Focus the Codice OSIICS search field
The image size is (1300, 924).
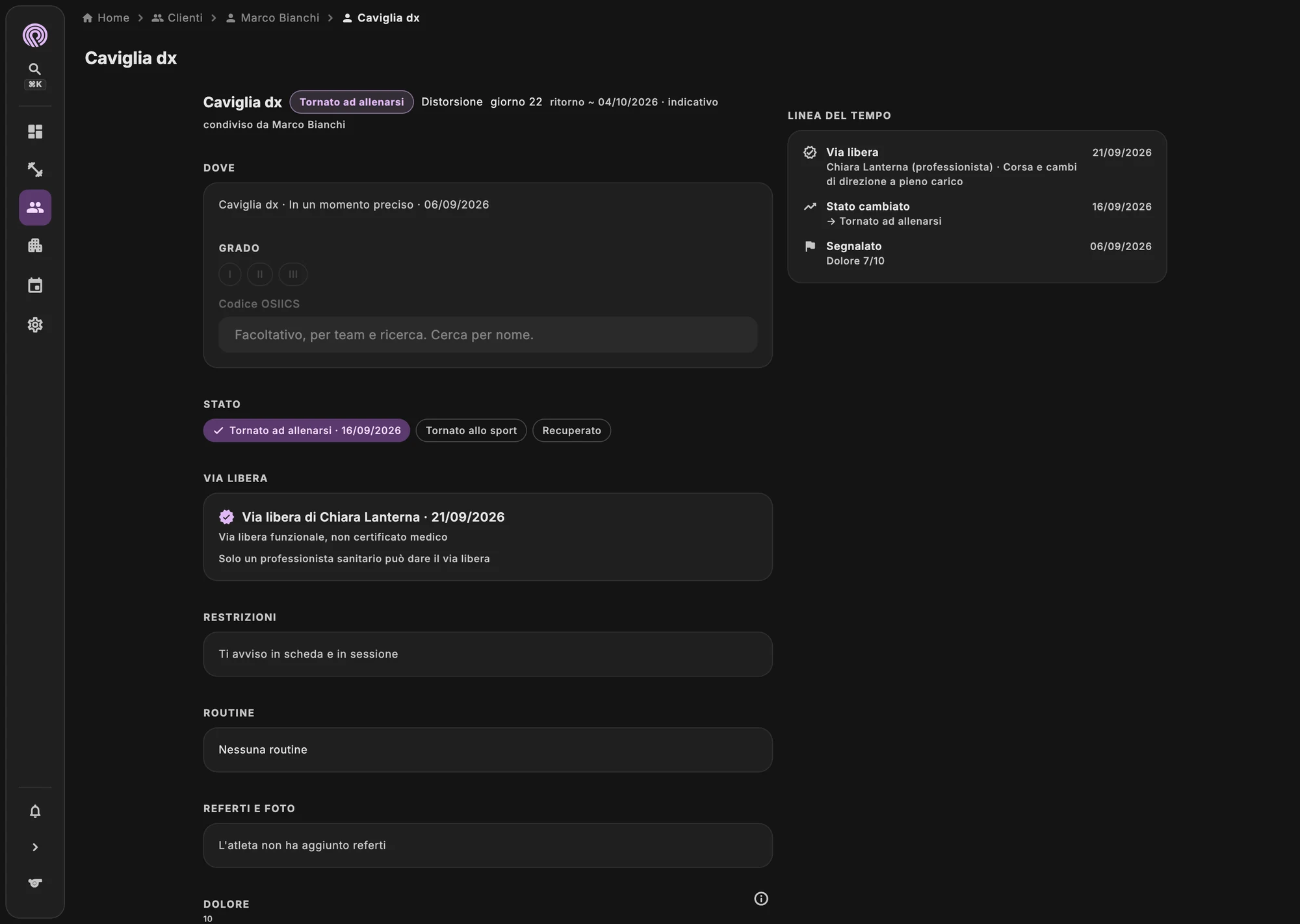point(488,335)
